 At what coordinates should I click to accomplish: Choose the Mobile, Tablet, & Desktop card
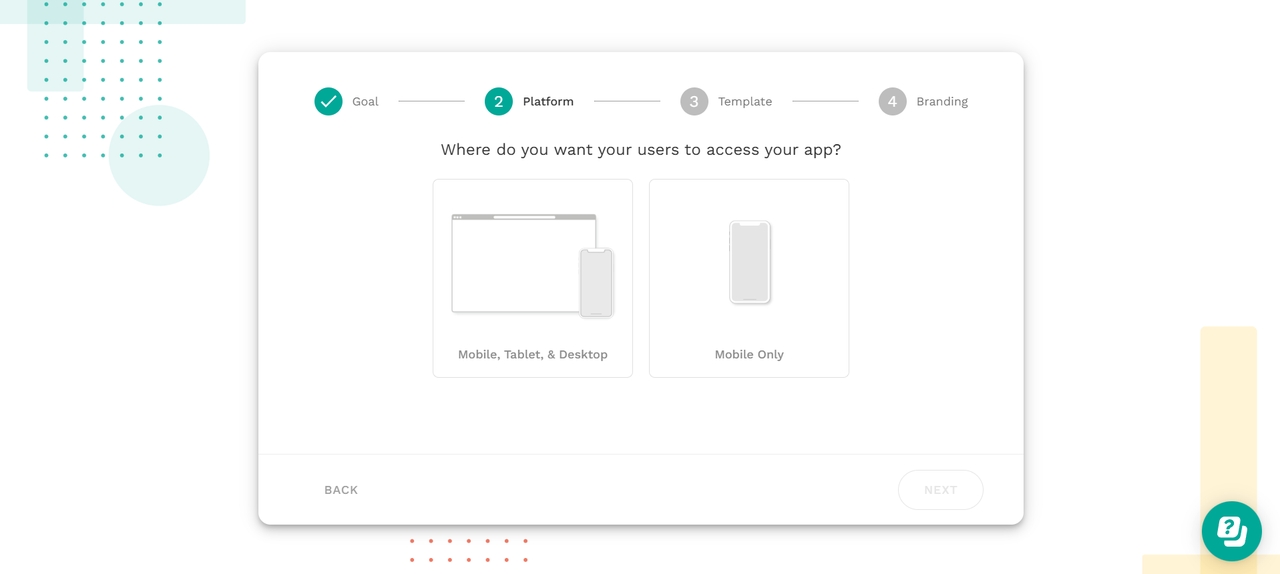(x=533, y=278)
